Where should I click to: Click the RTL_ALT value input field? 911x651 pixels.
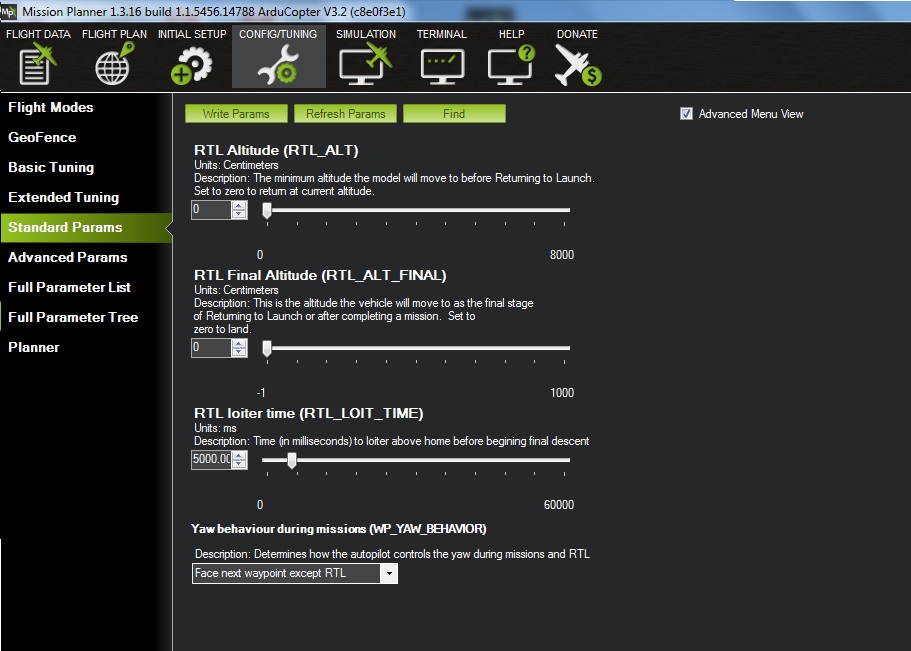click(211, 210)
